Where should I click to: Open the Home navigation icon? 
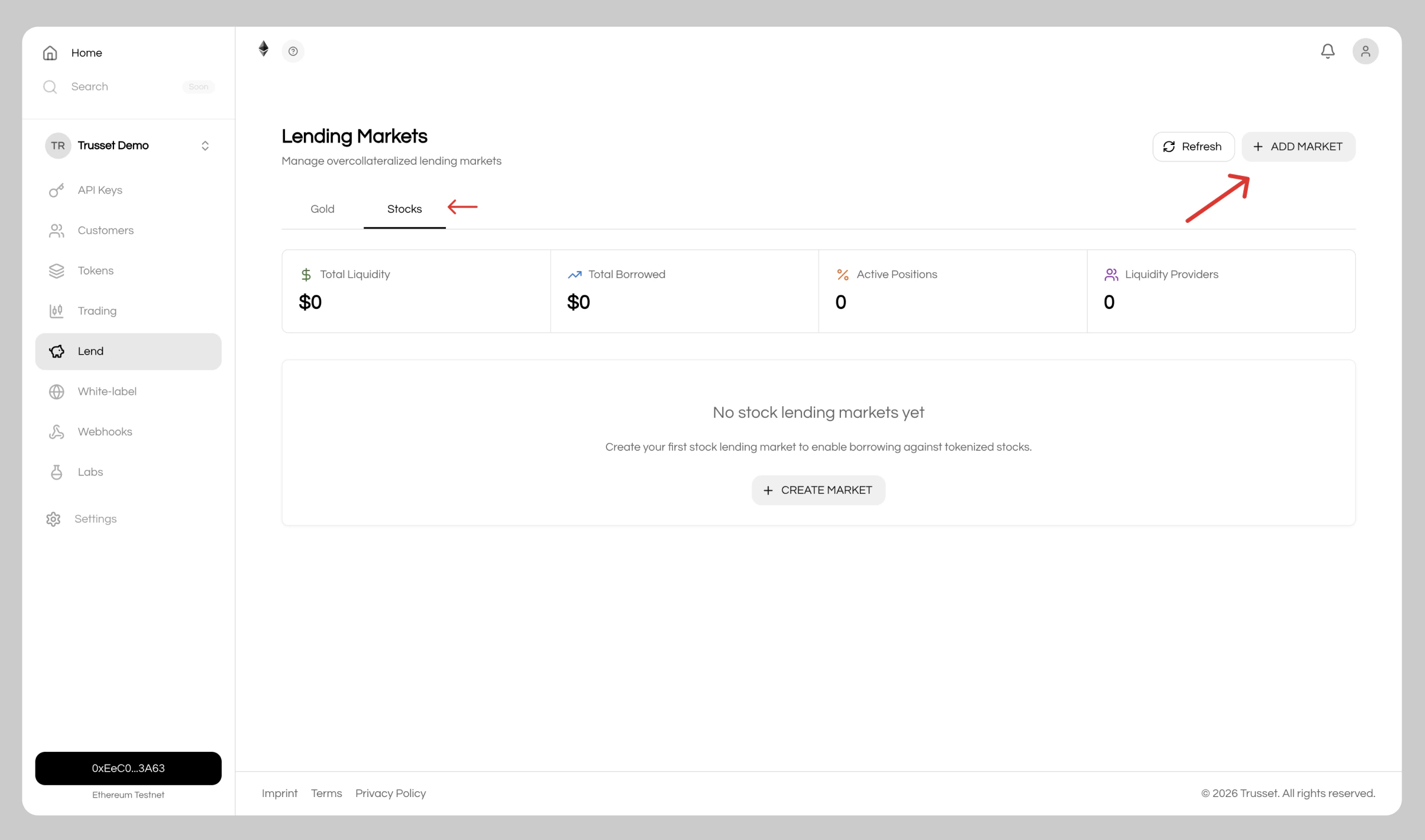click(50, 52)
